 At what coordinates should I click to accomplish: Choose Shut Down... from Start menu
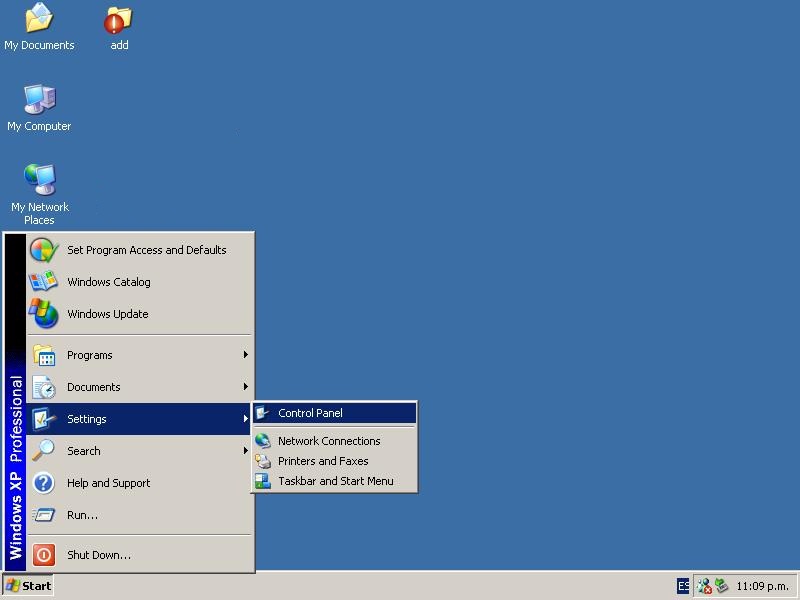[x=140, y=555]
